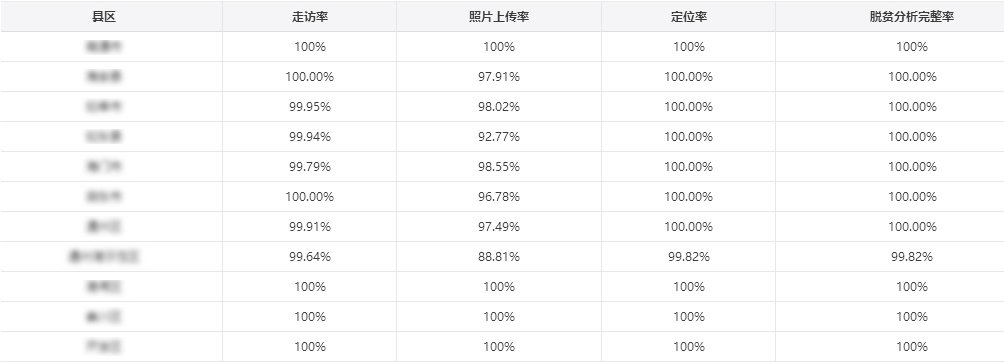Select the 98.55% cell
This screenshot has height=362, width=1004.
(499, 167)
